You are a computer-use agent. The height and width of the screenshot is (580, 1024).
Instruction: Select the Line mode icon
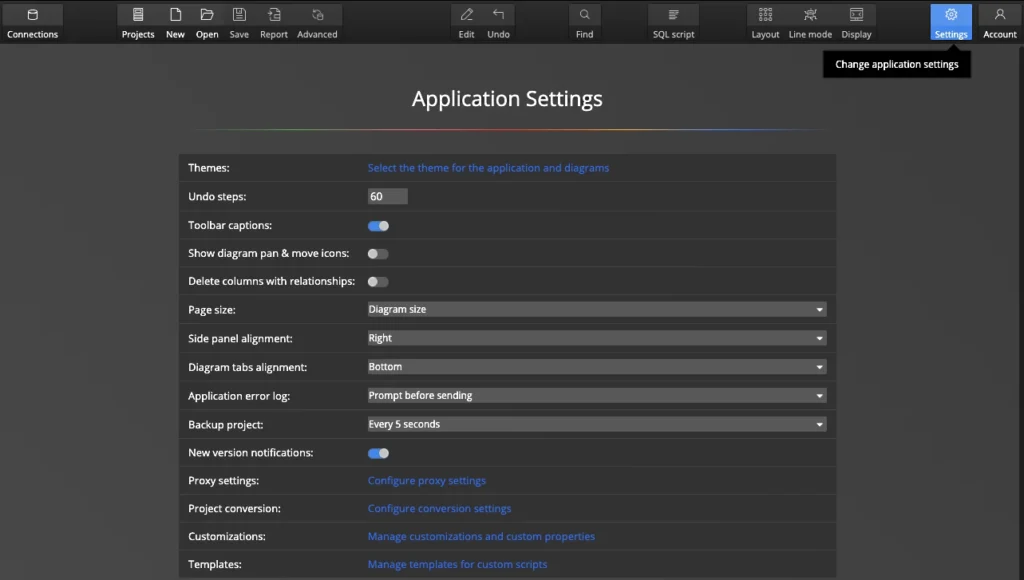click(810, 16)
